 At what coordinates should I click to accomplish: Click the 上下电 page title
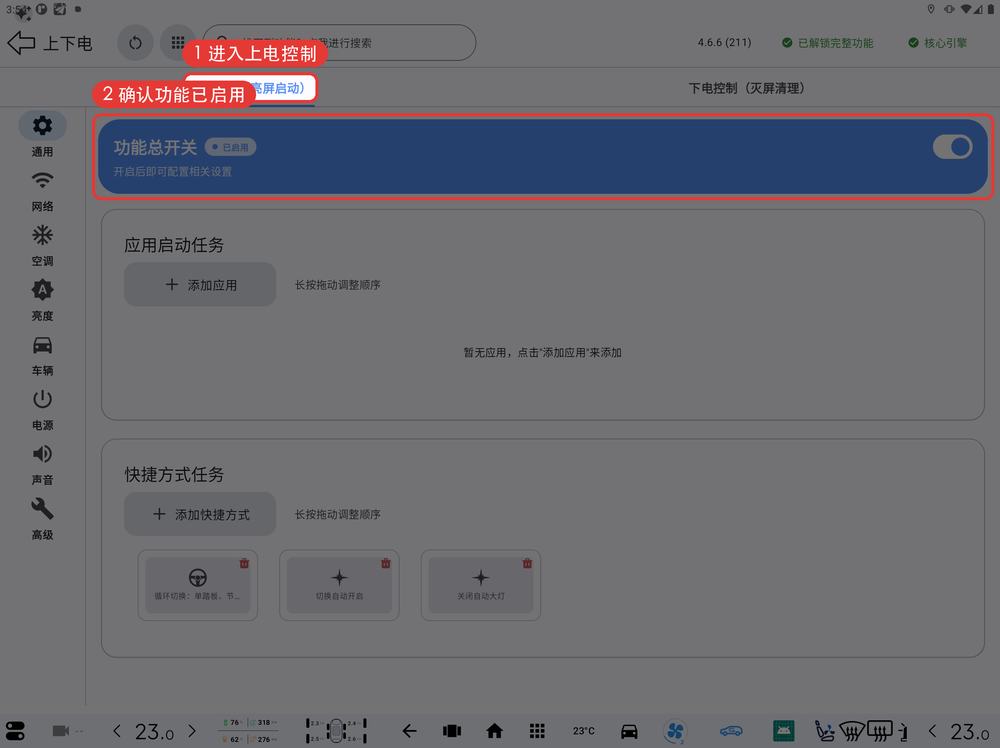[68, 43]
